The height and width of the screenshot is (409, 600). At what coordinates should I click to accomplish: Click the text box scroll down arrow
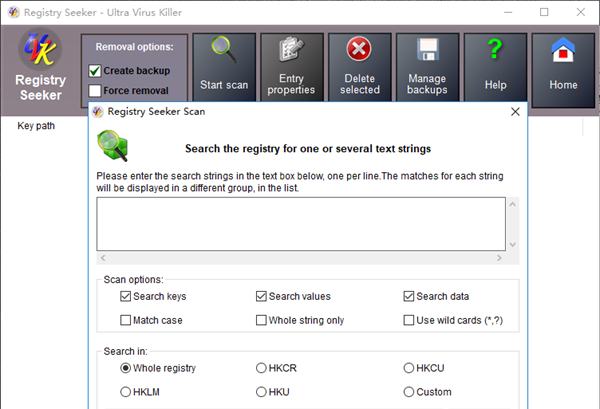513,244
